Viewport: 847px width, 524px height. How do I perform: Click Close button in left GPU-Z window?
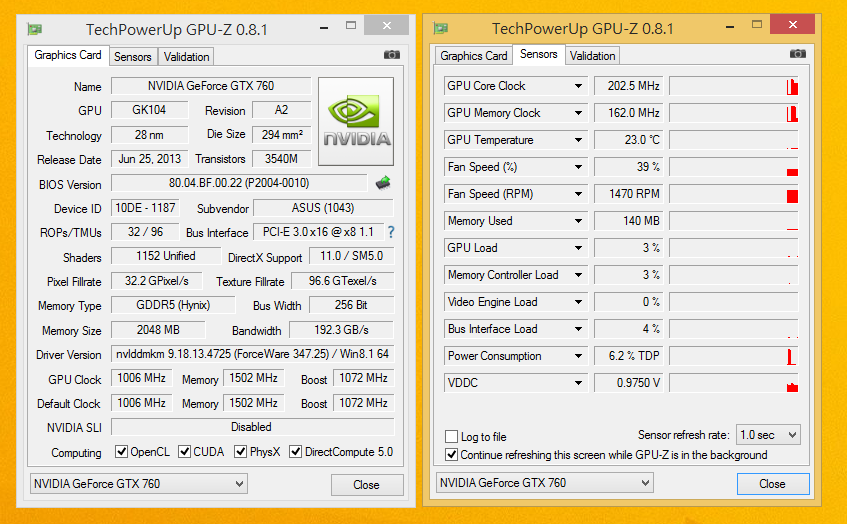point(367,485)
